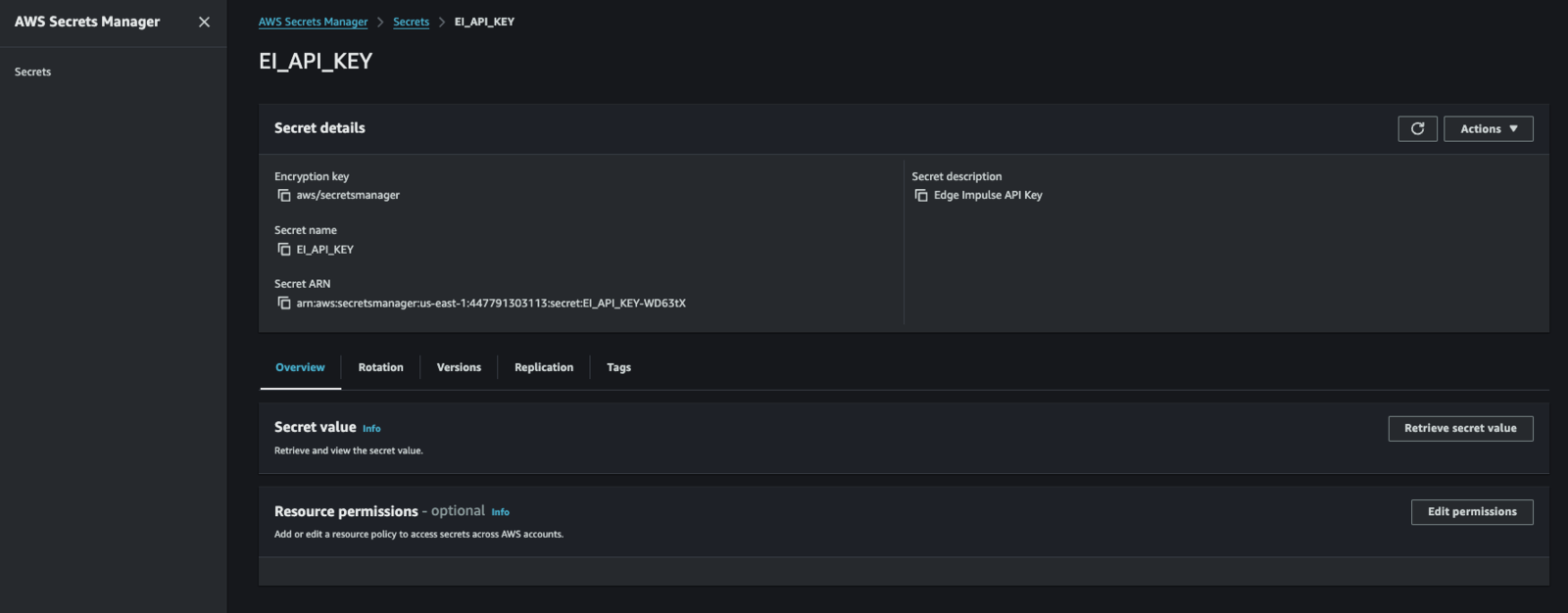This screenshot has height=613, width=1568.
Task: Copy the secret description Edge Impulse API Key
Action: (x=921, y=196)
